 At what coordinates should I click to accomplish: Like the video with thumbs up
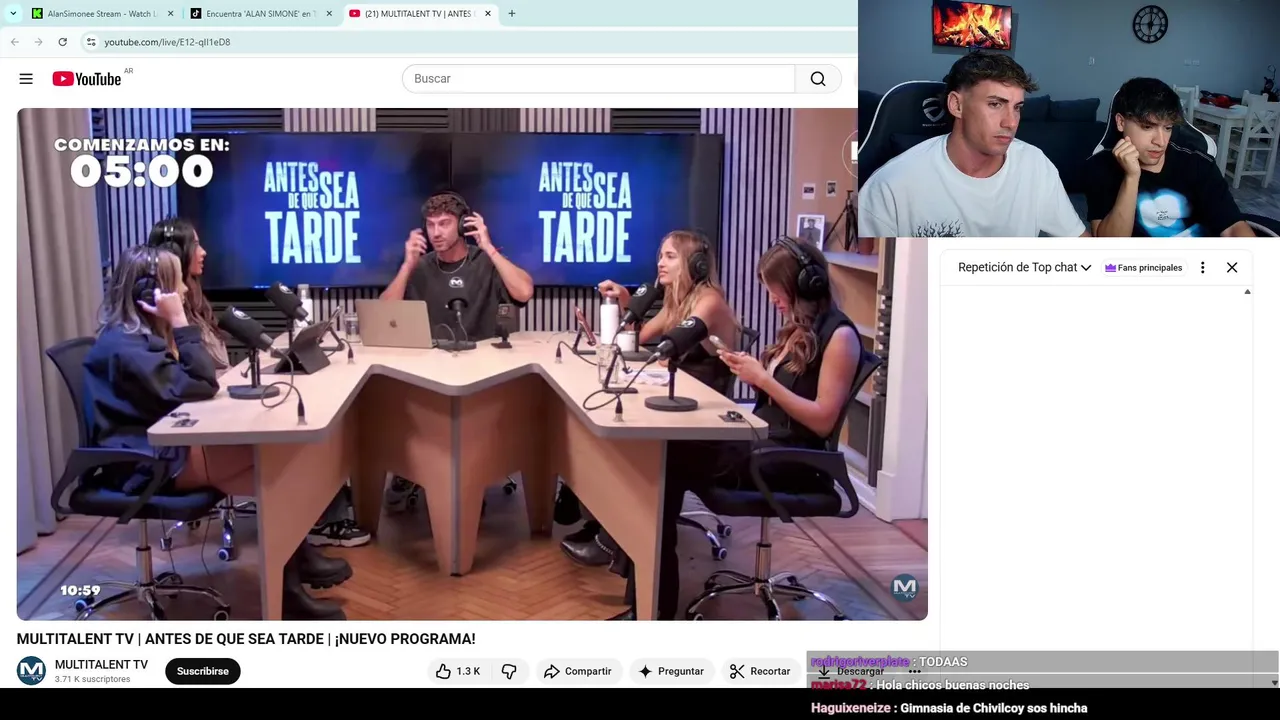(458, 671)
